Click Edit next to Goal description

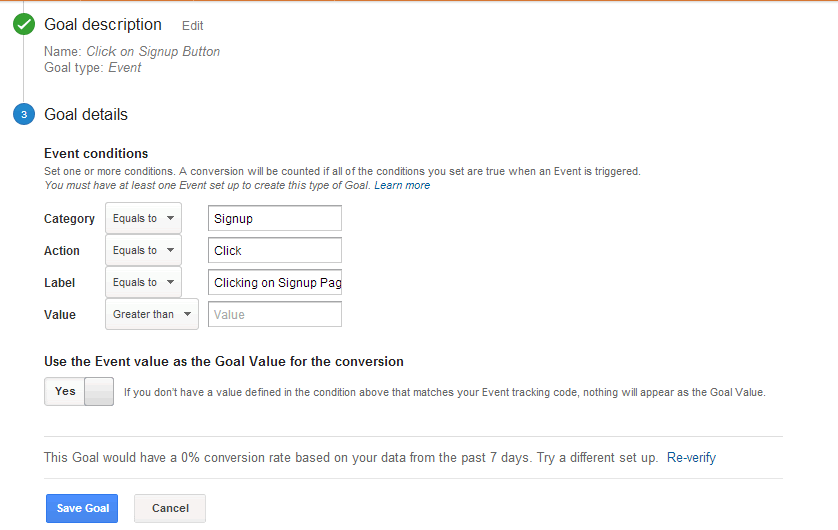193,26
